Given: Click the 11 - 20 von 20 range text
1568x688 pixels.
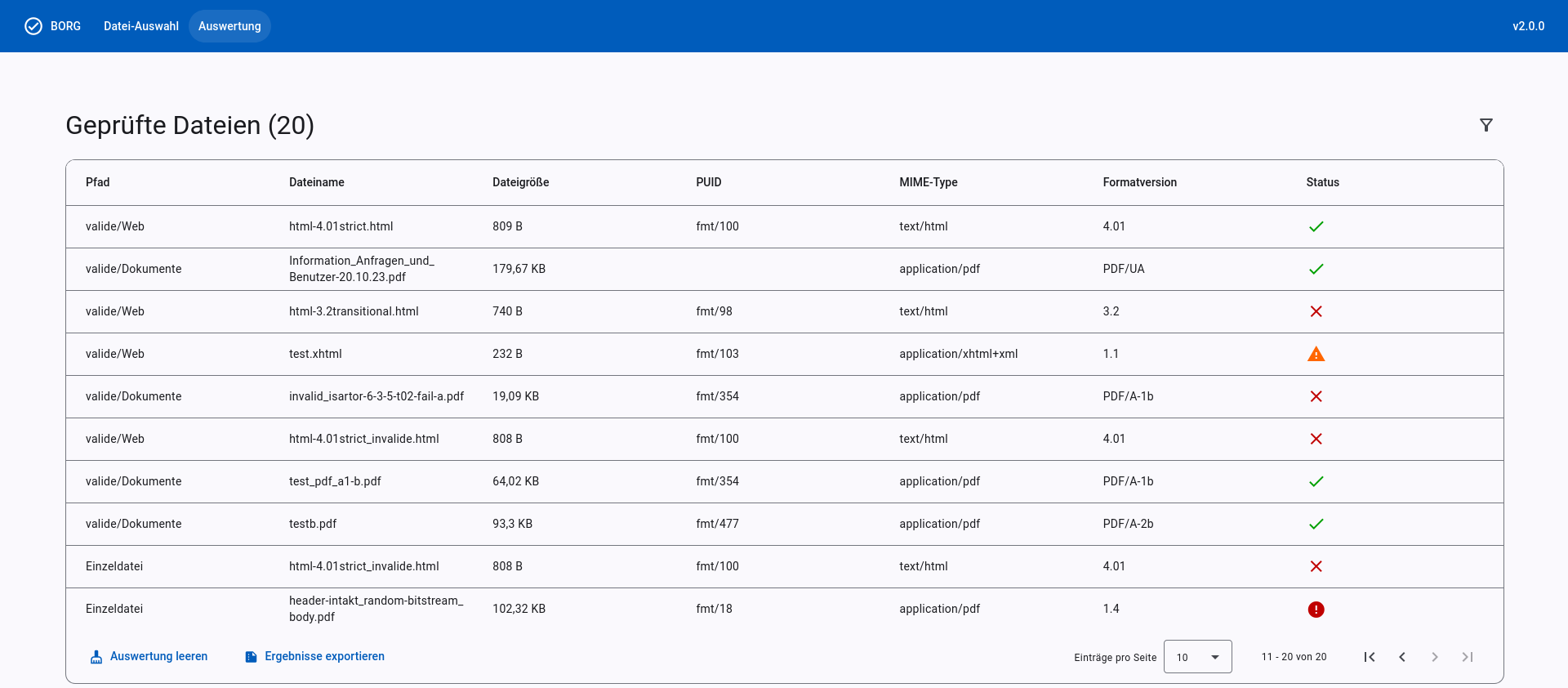Looking at the screenshot, I should tap(1294, 657).
